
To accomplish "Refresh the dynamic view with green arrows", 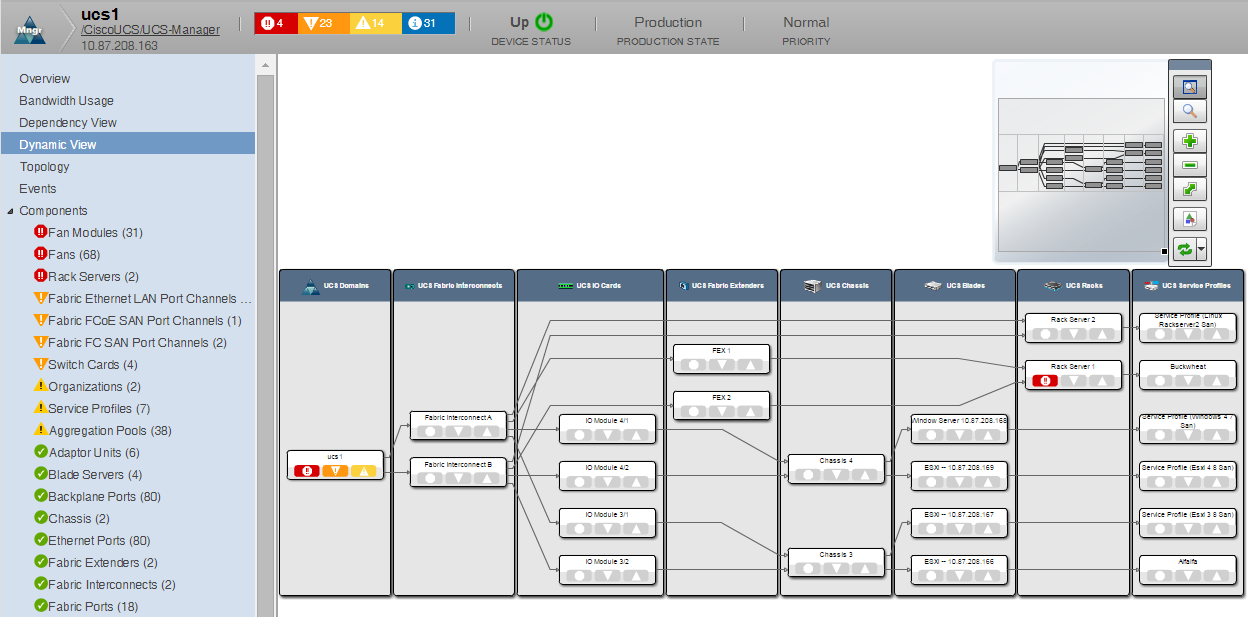I will click(1185, 249).
